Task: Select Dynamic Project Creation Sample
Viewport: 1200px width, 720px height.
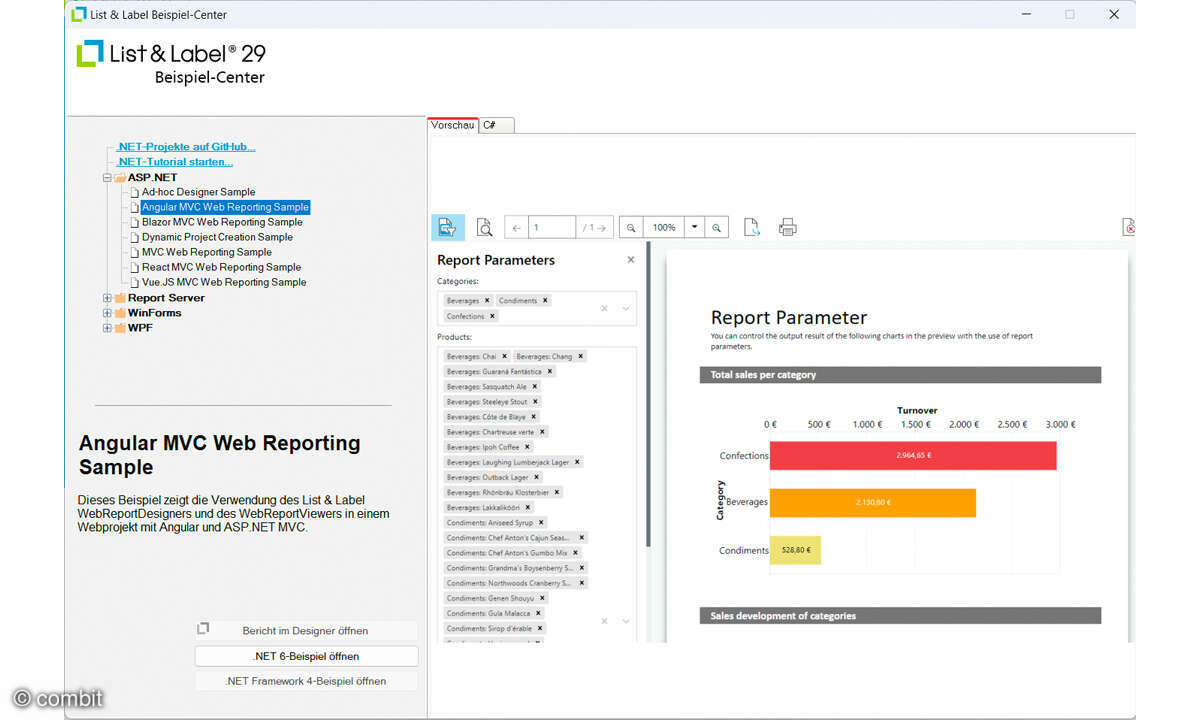Action: click(217, 237)
